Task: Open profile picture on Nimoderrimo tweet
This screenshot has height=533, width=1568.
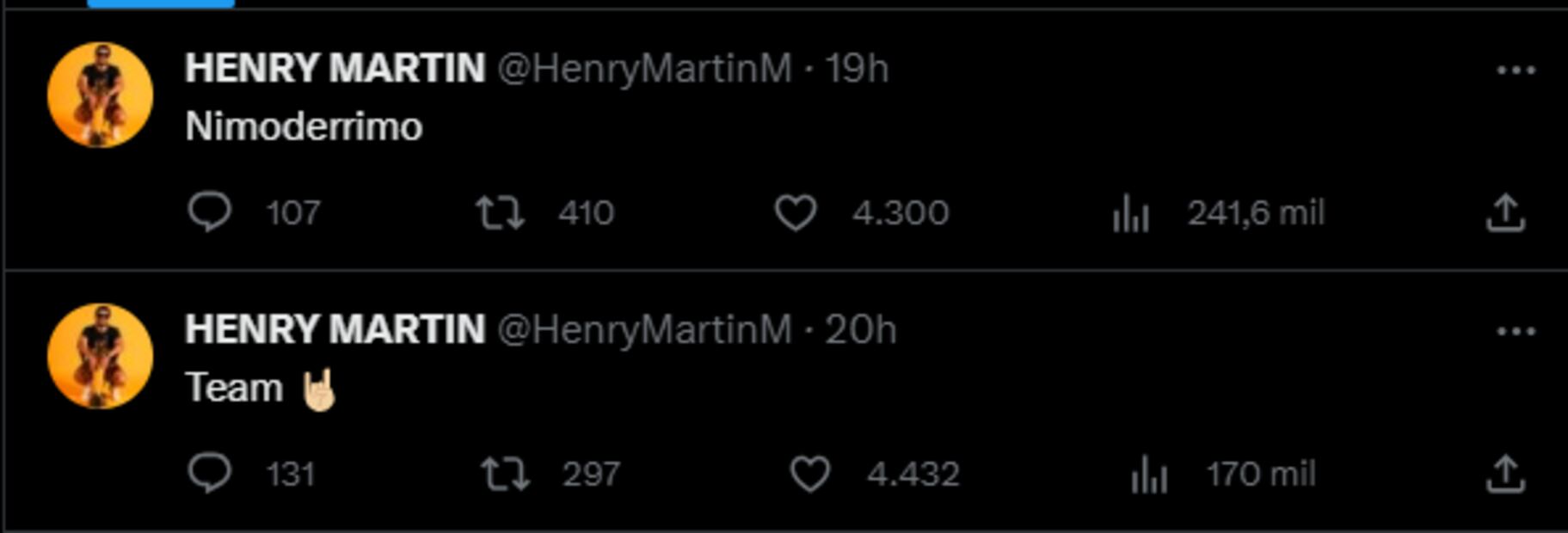Action: (x=100, y=95)
